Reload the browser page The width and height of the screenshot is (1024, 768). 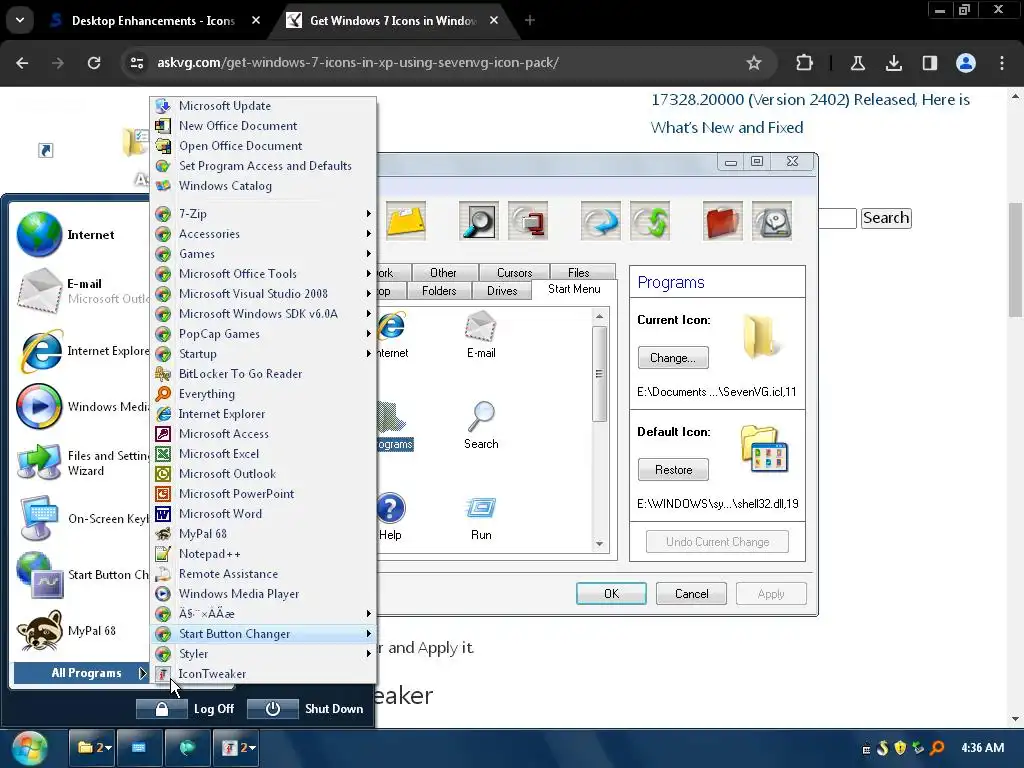(94, 63)
